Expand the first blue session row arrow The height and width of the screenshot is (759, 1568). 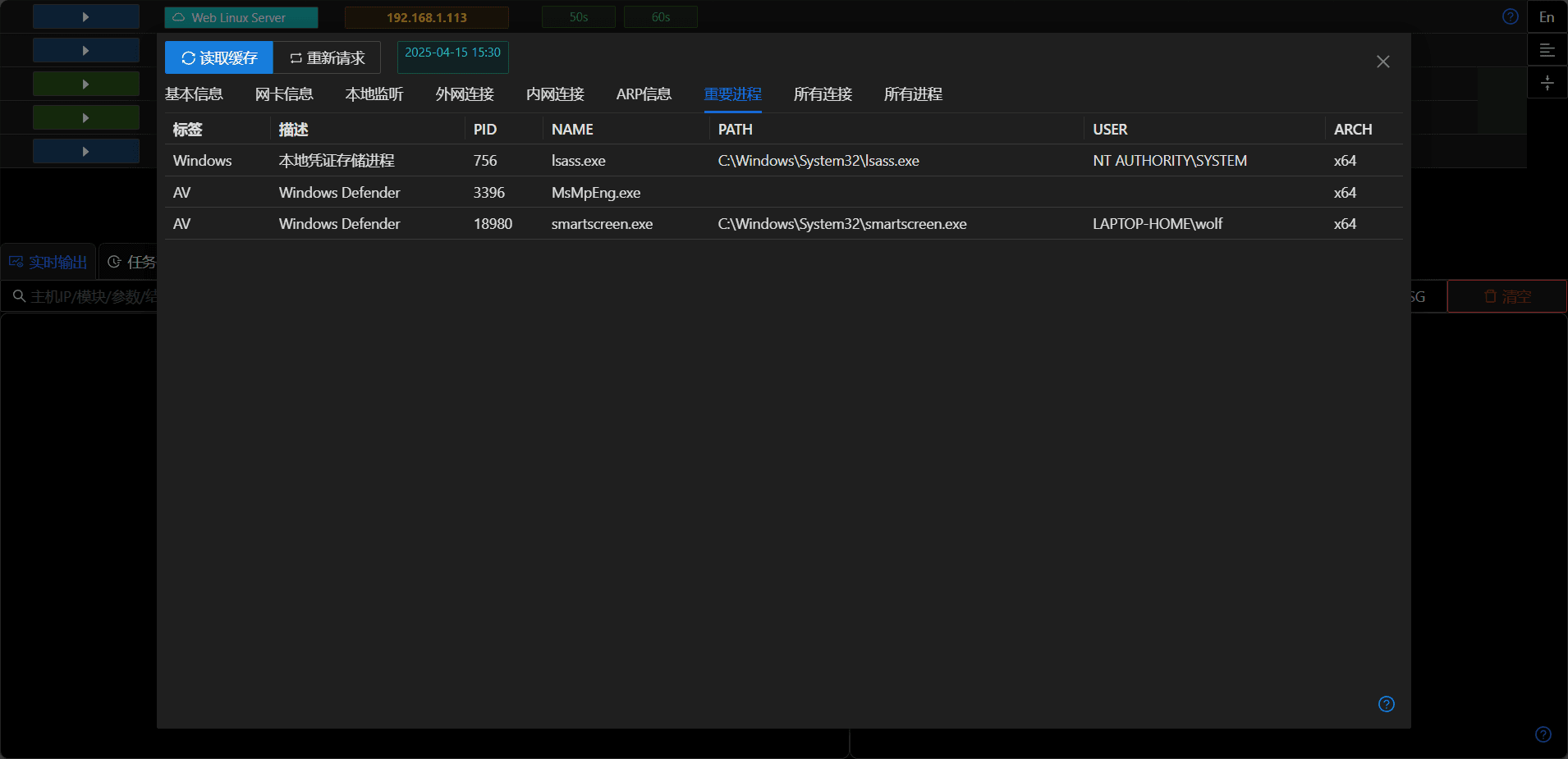[85, 16]
